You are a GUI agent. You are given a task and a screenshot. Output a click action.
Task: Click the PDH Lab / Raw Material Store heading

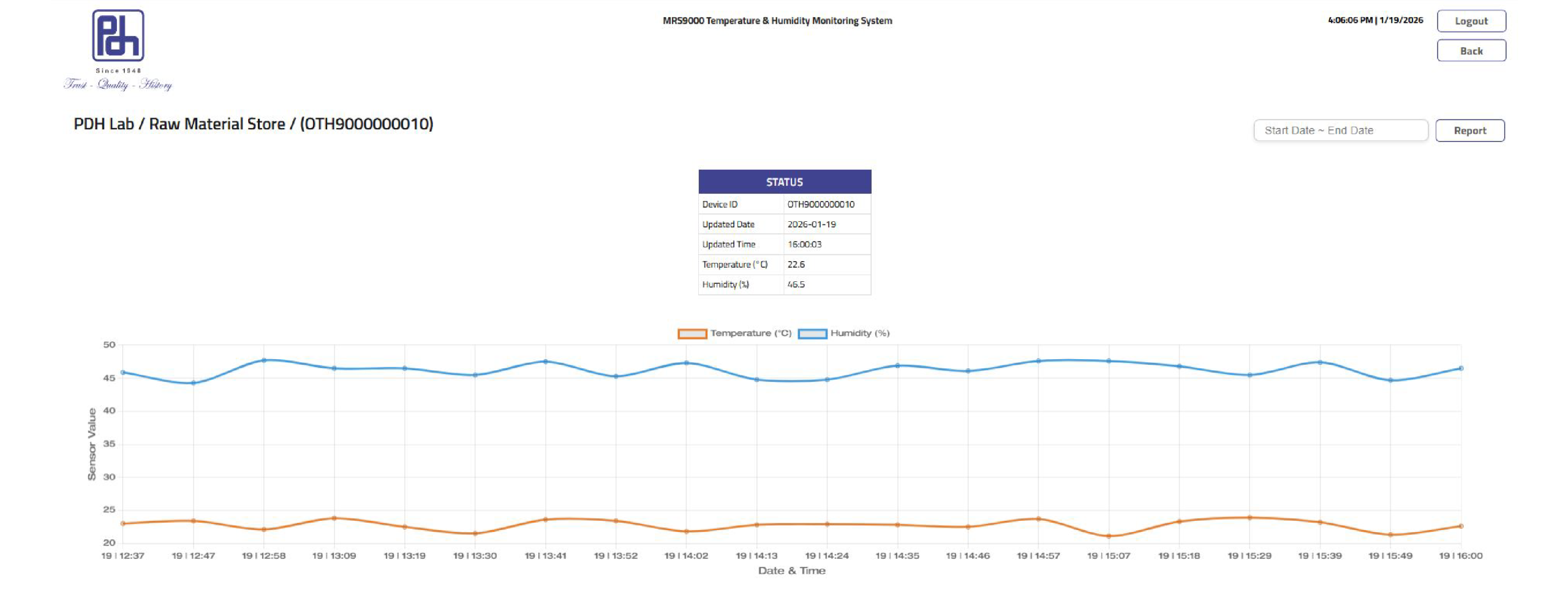[x=253, y=124]
